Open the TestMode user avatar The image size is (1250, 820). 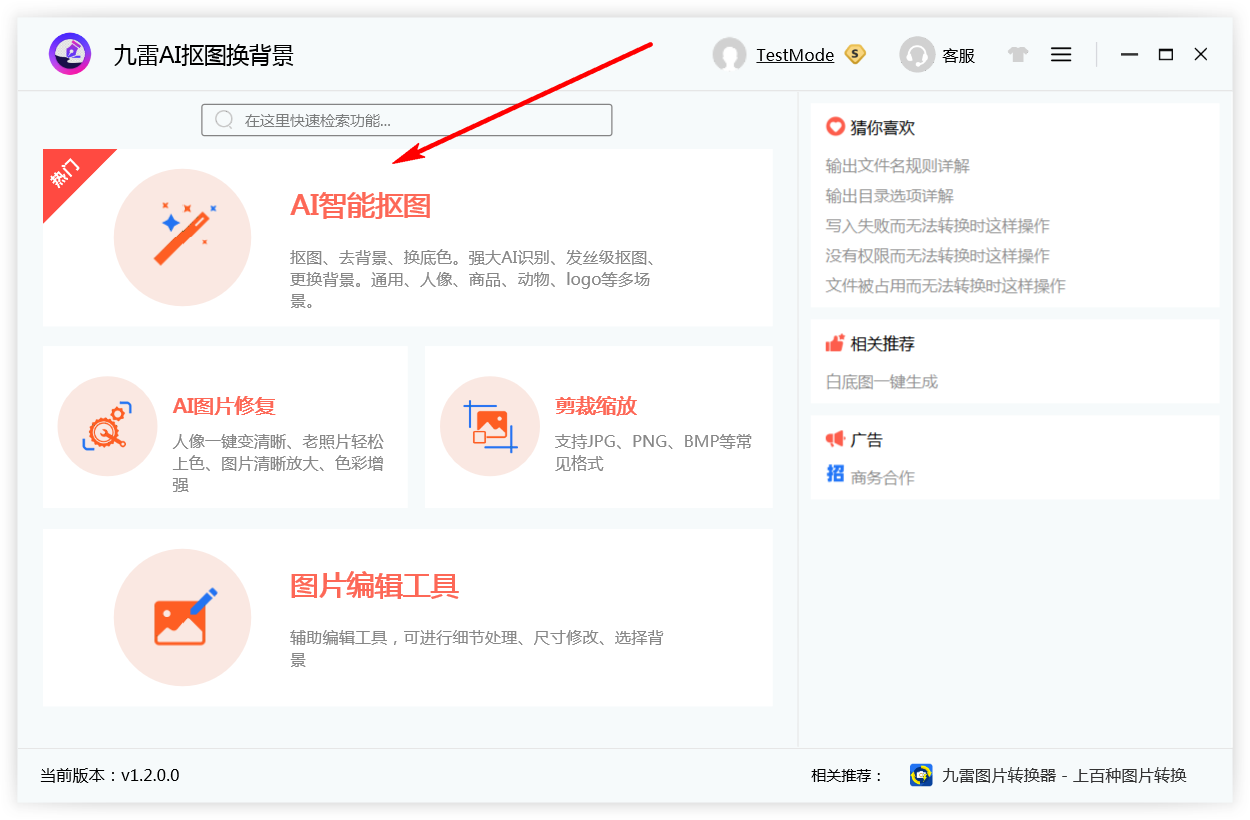point(729,54)
